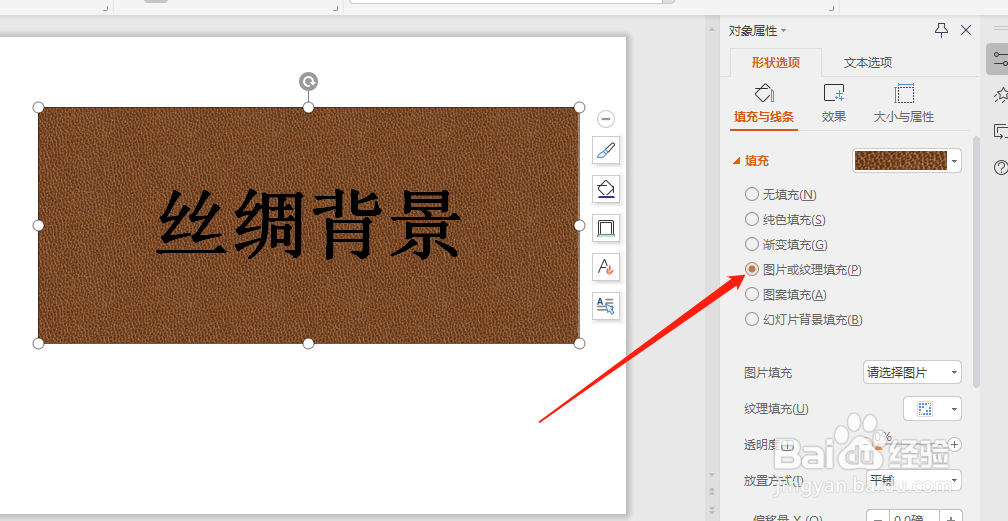Click the properties sliders icon in side strip
Image resolution: width=1008 pixels, height=521 pixels.
tap(1000, 59)
